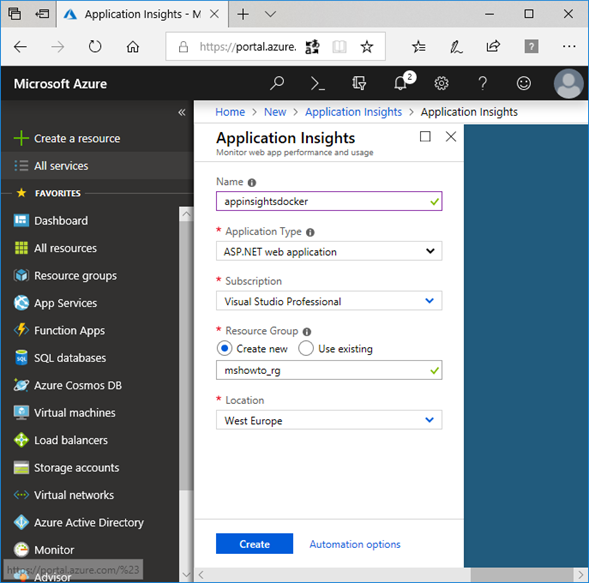
Task: Open directory and subscription filter
Action: [x=359, y=83]
